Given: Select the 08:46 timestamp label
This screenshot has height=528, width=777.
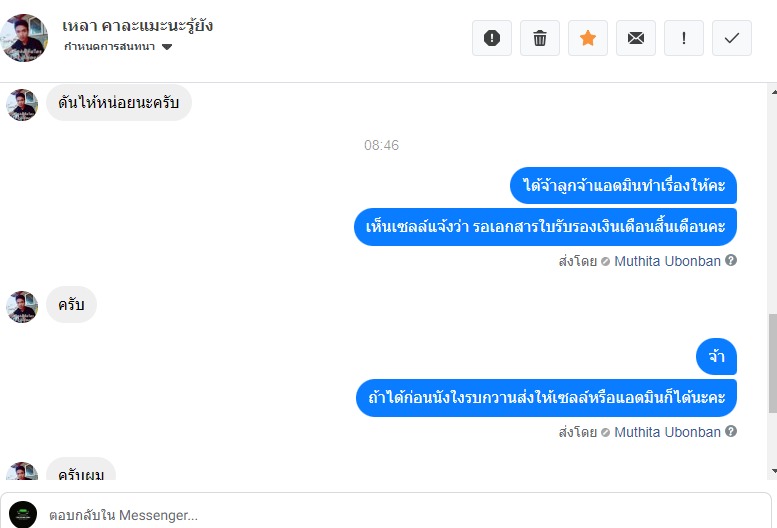Looking at the screenshot, I should click(x=382, y=145).
